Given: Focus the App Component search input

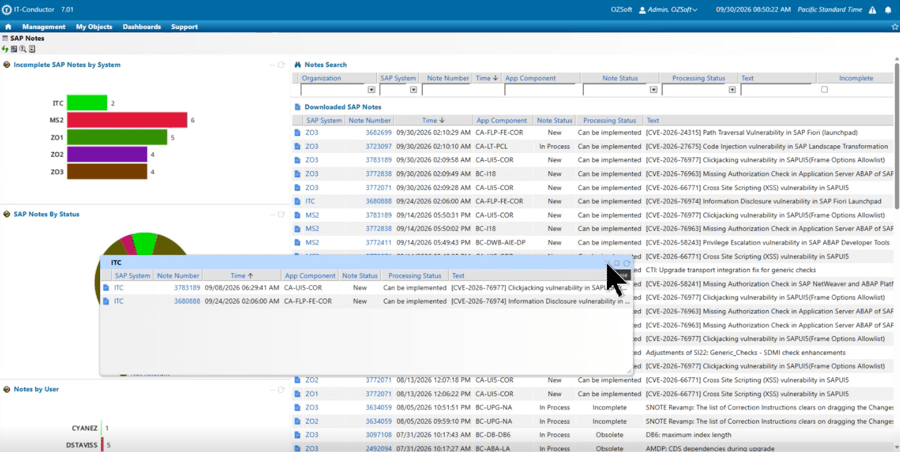Looking at the screenshot, I should (x=540, y=90).
